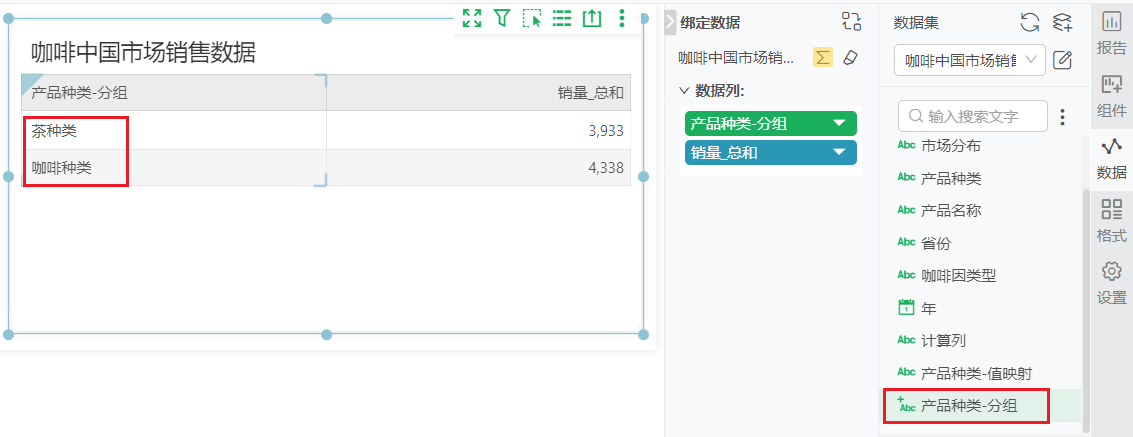Screen dimensions: 1133x437
Task: Click the dashed selection cursor icon
Action: [x=532, y=18]
